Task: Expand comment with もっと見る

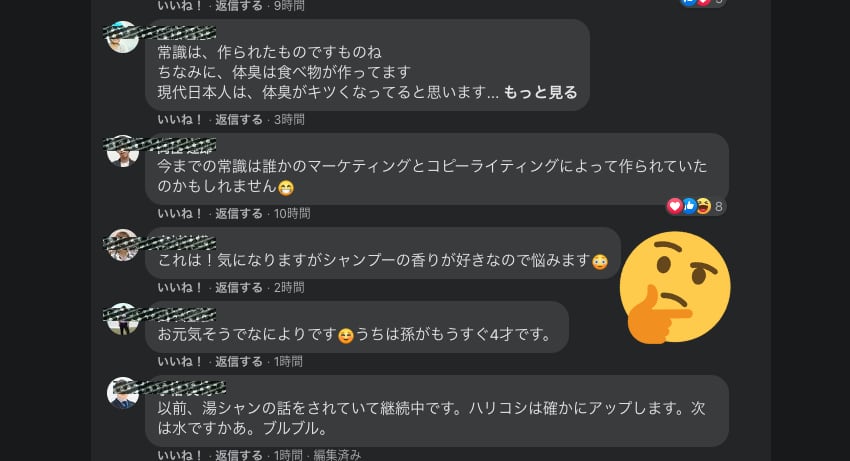Action: (540, 92)
